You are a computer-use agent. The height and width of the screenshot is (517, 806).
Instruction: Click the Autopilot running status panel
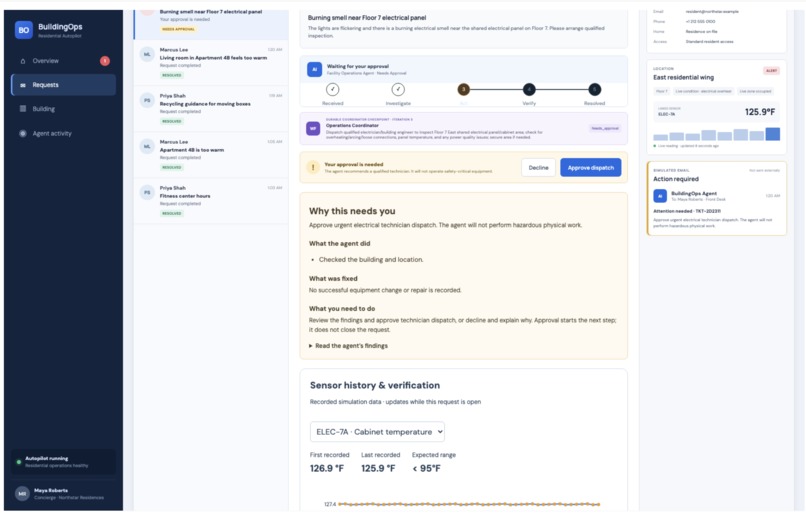point(63,461)
